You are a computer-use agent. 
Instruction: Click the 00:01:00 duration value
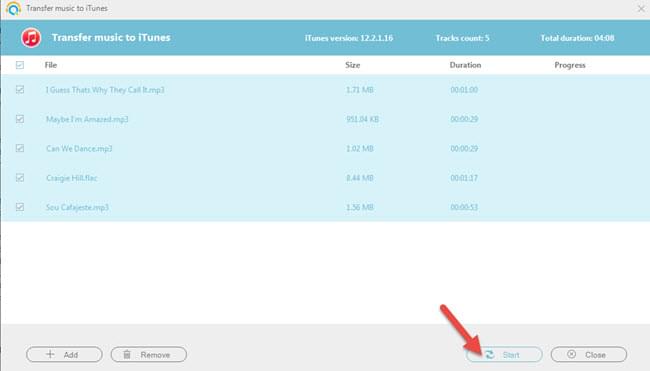tap(464, 90)
